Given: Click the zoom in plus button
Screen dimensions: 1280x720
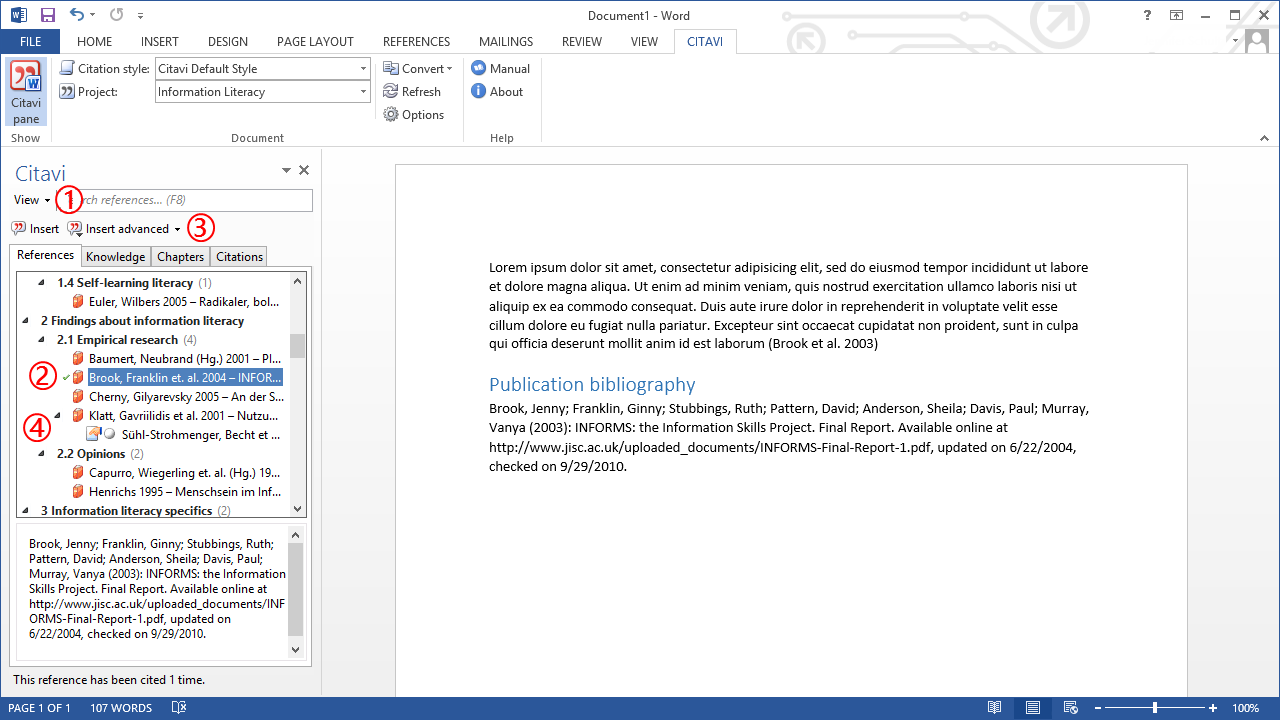Looking at the screenshot, I should click(1213, 708).
